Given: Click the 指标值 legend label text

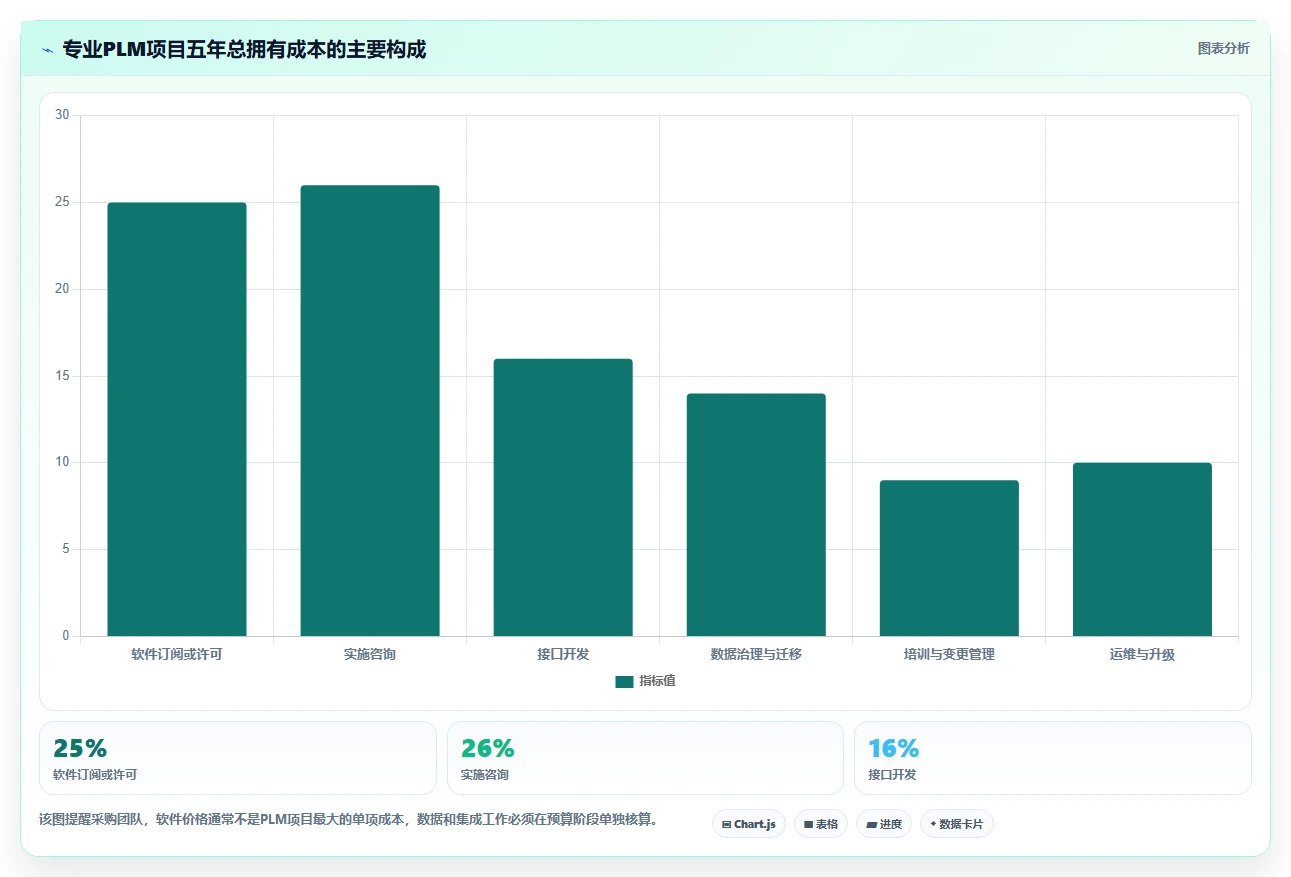Looking at the screenshot, I should pos(658,681).
